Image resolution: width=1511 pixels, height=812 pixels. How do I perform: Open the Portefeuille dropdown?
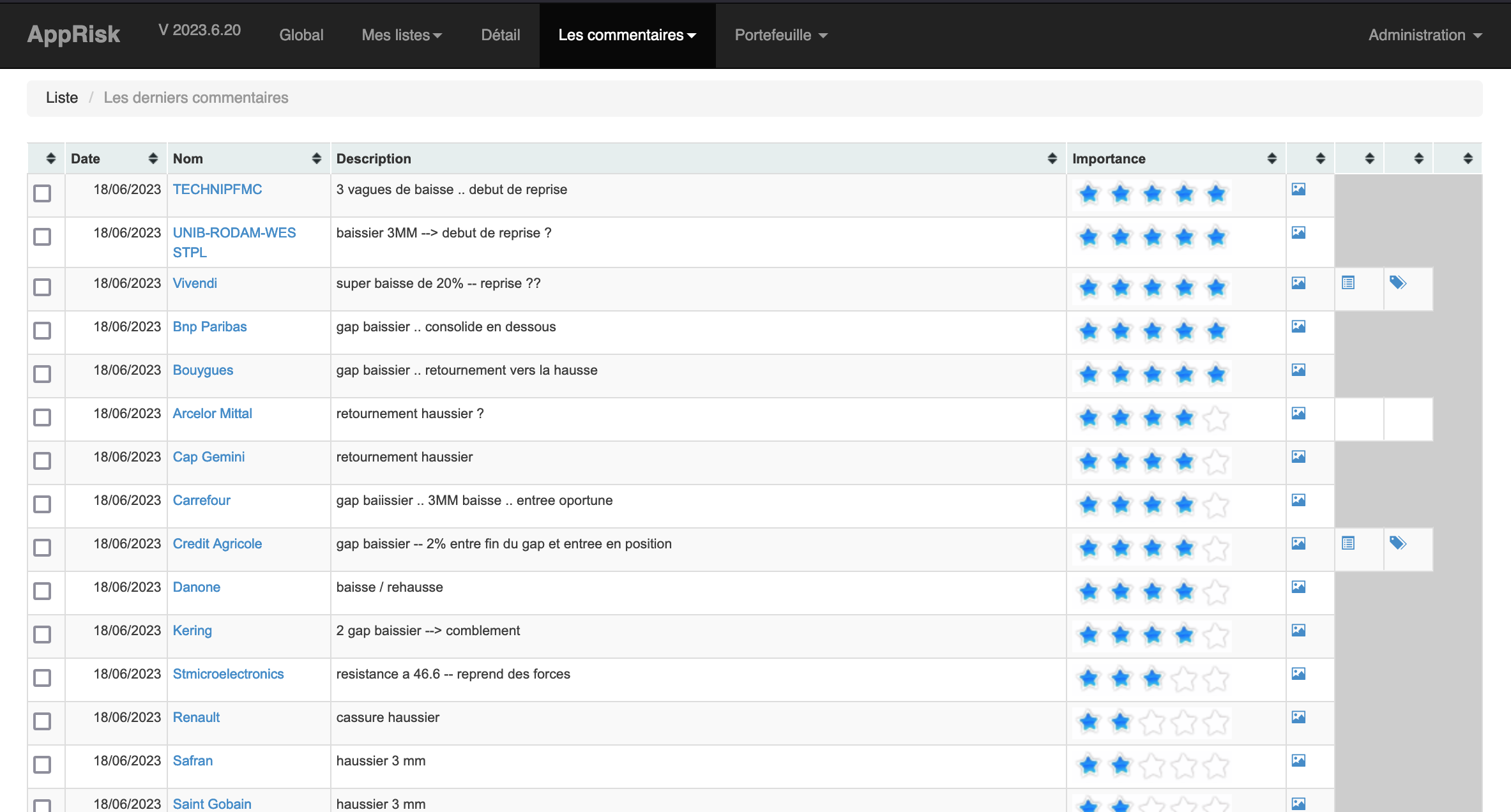pyautogui.click(x=780, y=35)
